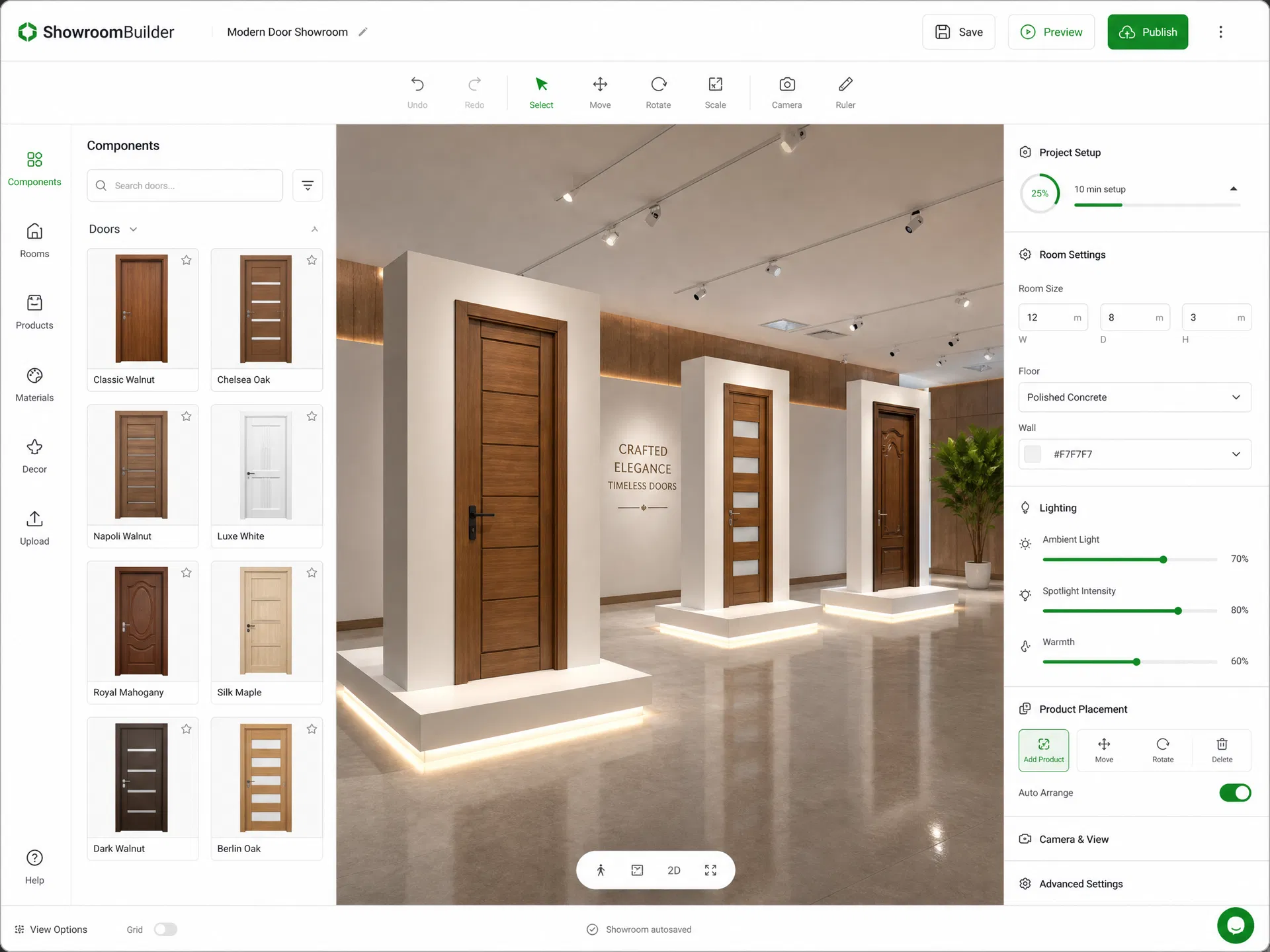Enter fullscreen view of the showroom
The width and height of the screenshot is (1270, 952).
[x=710, y=870]
